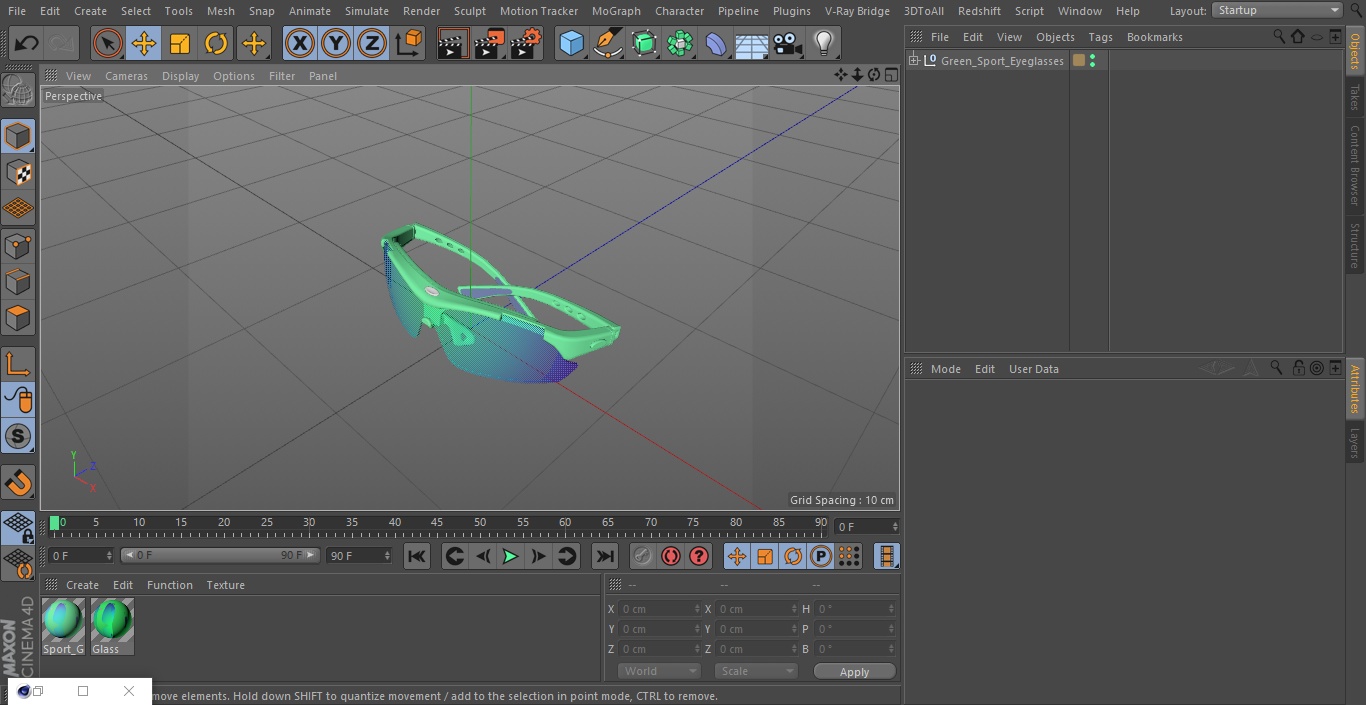Toggle X axis lock
The image size is (1366, 705).
[x=300, y=44]
